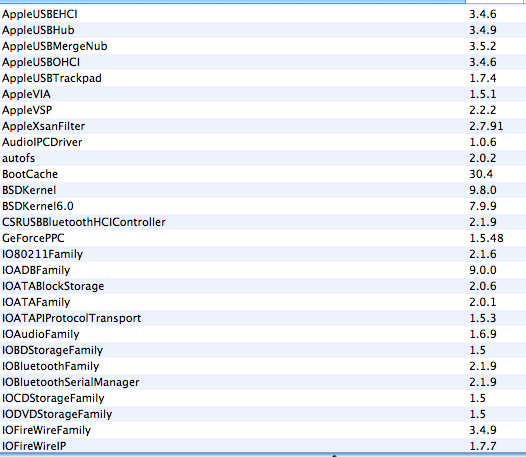Click version 1.5.3 of IOATAPIProtocolTransport
526x457 pixels.
tap(483, 318)
